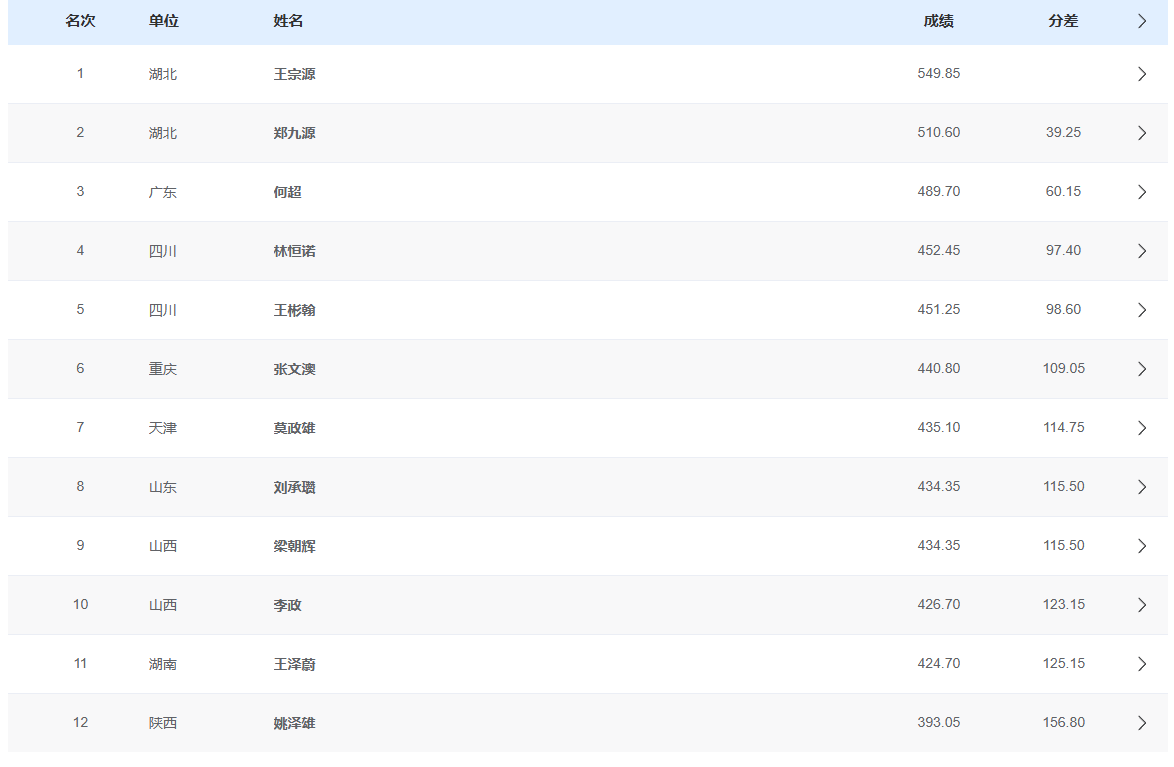This screenshot has height=767, width=1174.
Task: Expand the arrow on 莫政雄's row
Action: tap(1141, 427)
